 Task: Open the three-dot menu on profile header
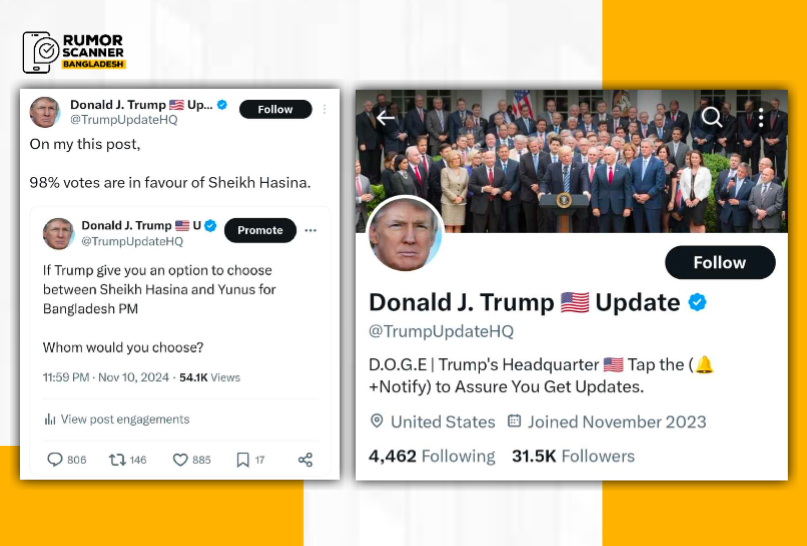761,117
